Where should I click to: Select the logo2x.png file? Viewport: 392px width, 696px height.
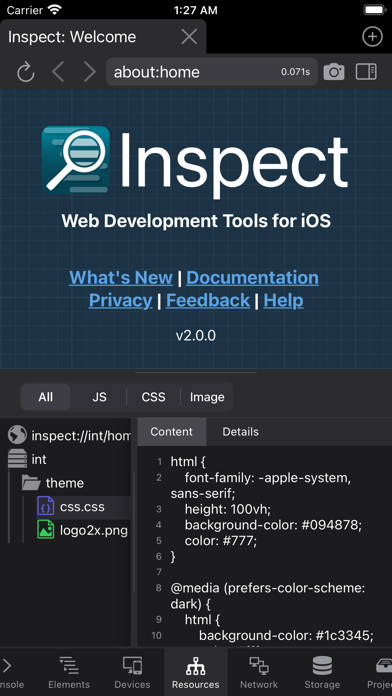pyautogui.click(x=65, y=530)
